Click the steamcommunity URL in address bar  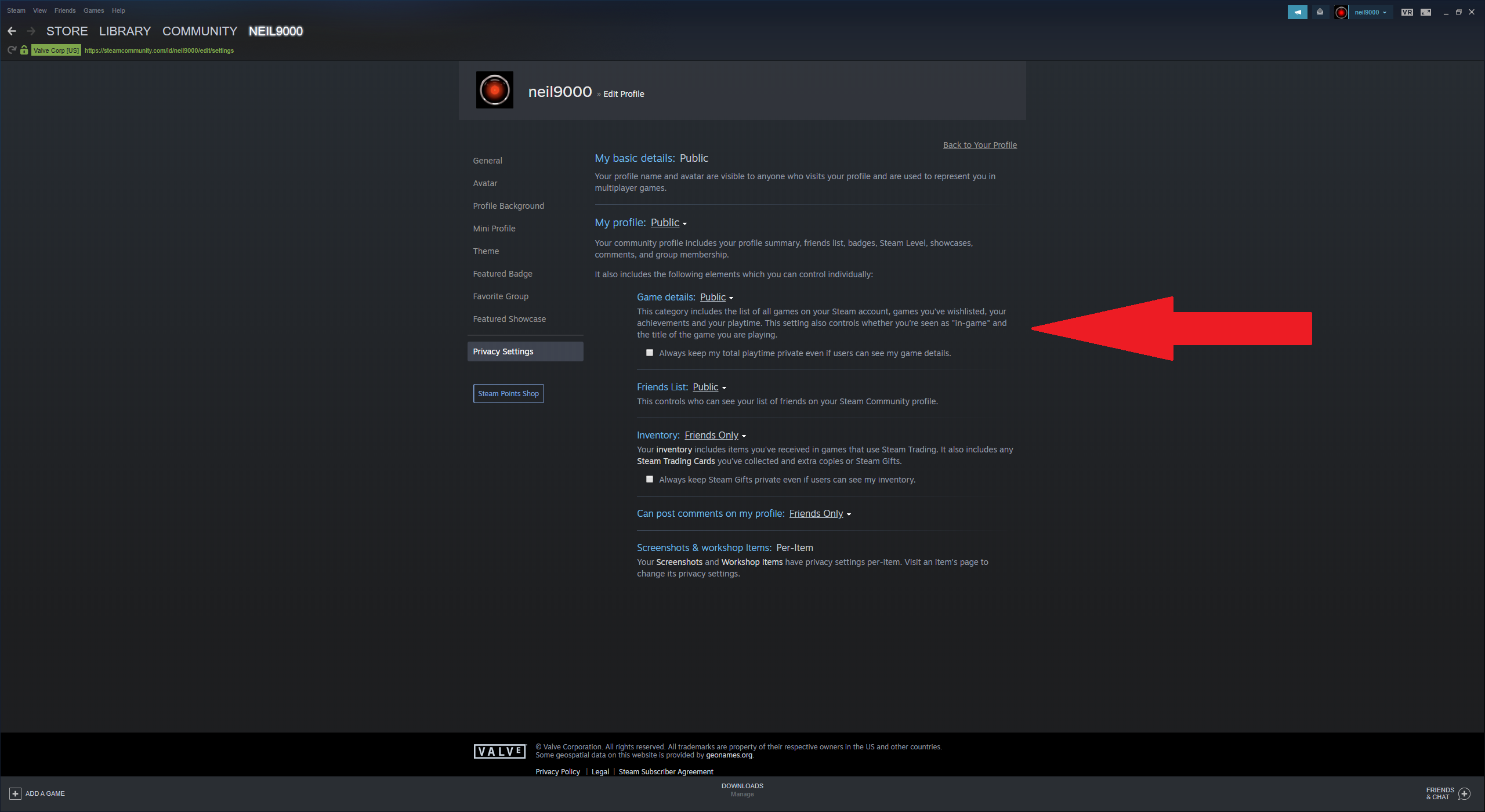pos(159,50)
